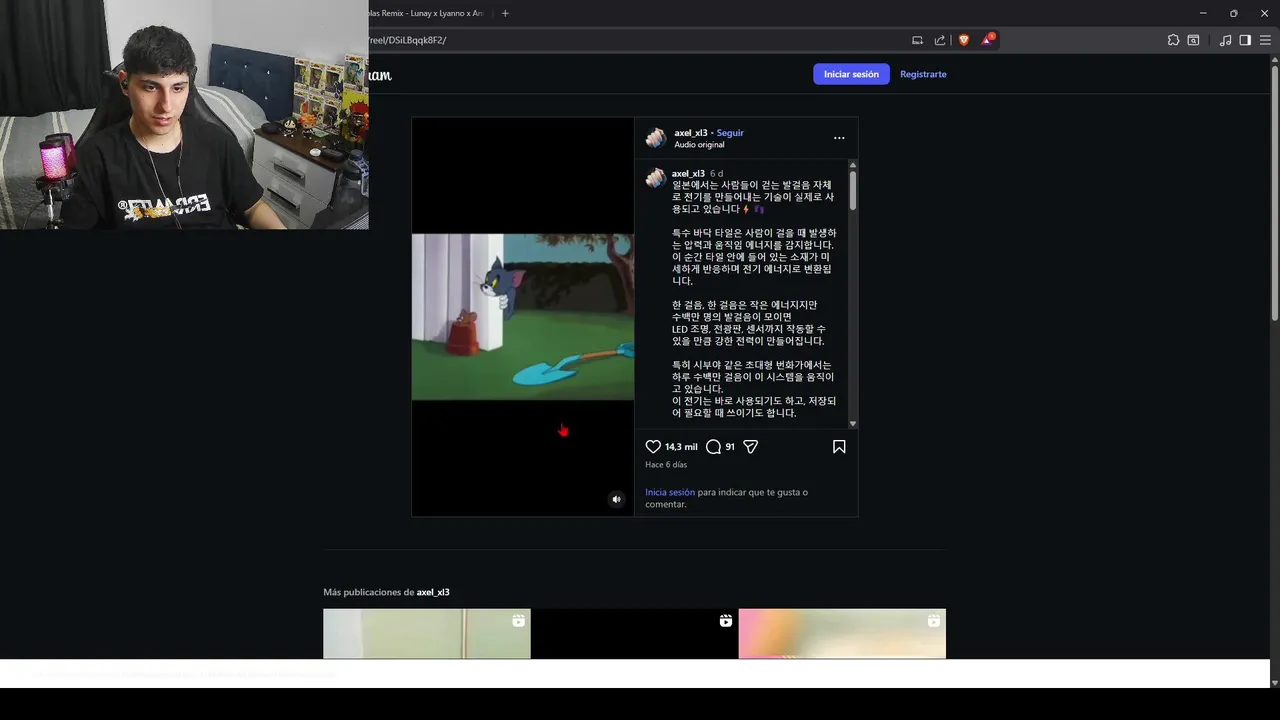Click the caption scrollbar thumb
Image resolution: width=1280 pixels, height=720 pixels.
853,190
